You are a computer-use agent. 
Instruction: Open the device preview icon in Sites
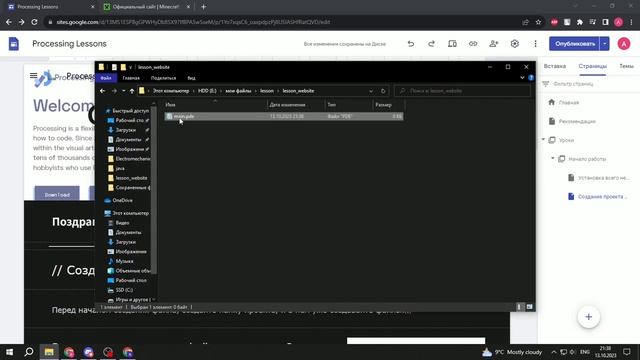coord(452,44)
